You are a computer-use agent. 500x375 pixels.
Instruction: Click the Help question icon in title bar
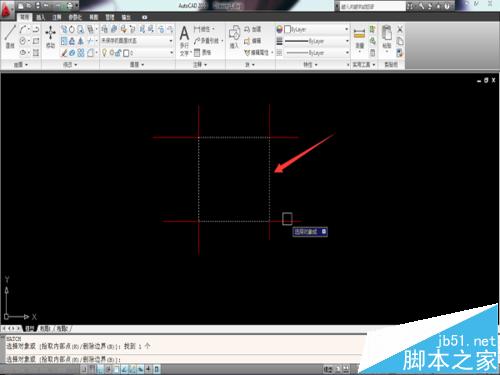446,6
